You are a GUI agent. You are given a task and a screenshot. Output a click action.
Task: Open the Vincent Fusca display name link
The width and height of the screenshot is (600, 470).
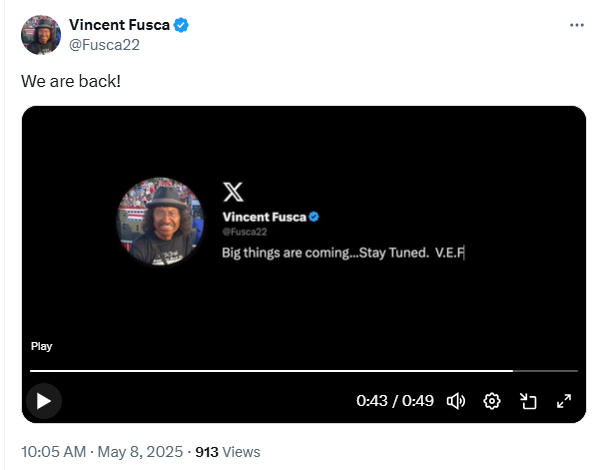point(120,25)
